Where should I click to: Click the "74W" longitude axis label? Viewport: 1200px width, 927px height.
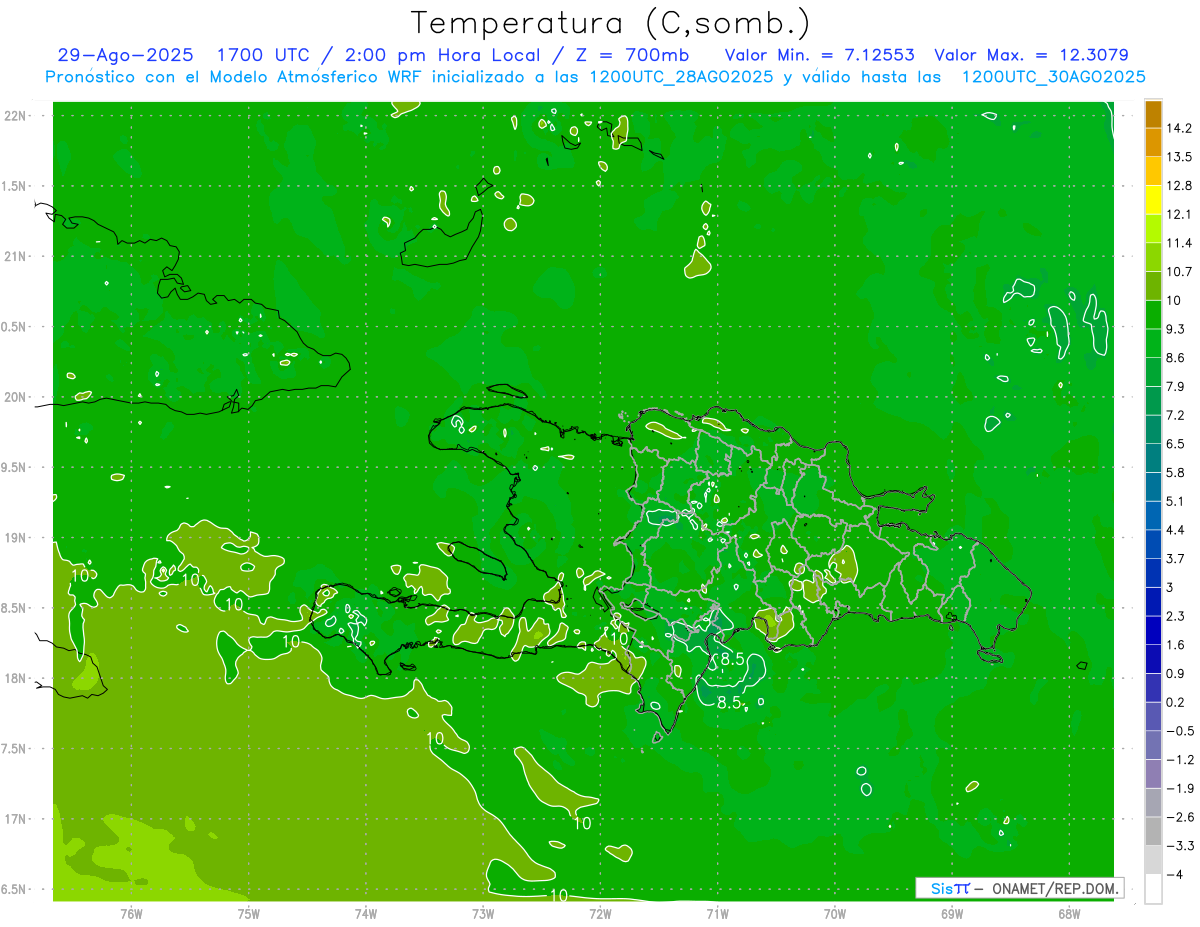click(x=366, y=914)
